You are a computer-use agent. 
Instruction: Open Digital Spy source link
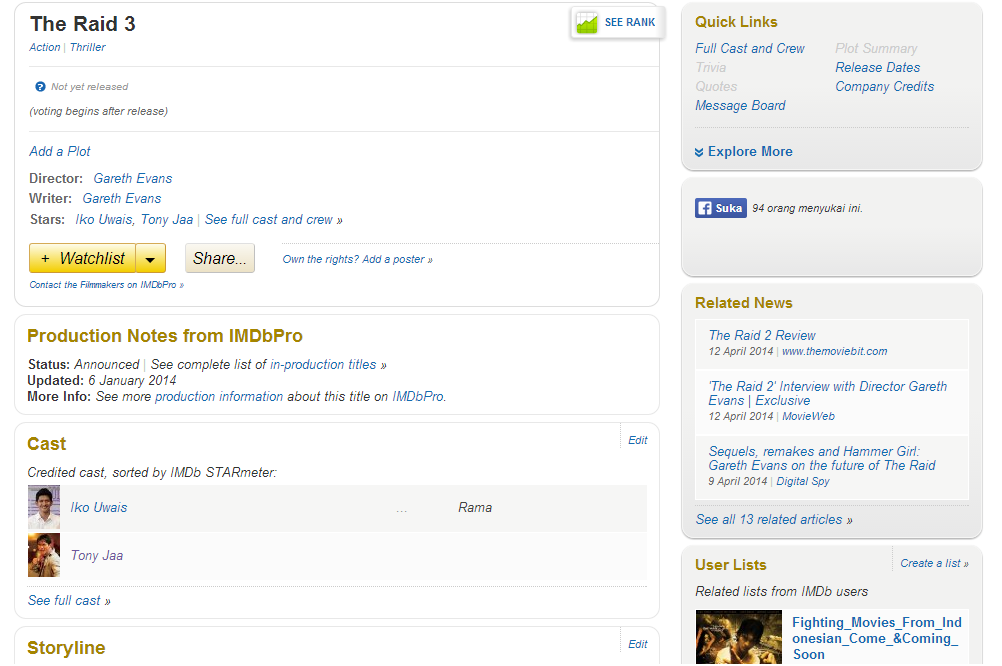tap(803, 481)
